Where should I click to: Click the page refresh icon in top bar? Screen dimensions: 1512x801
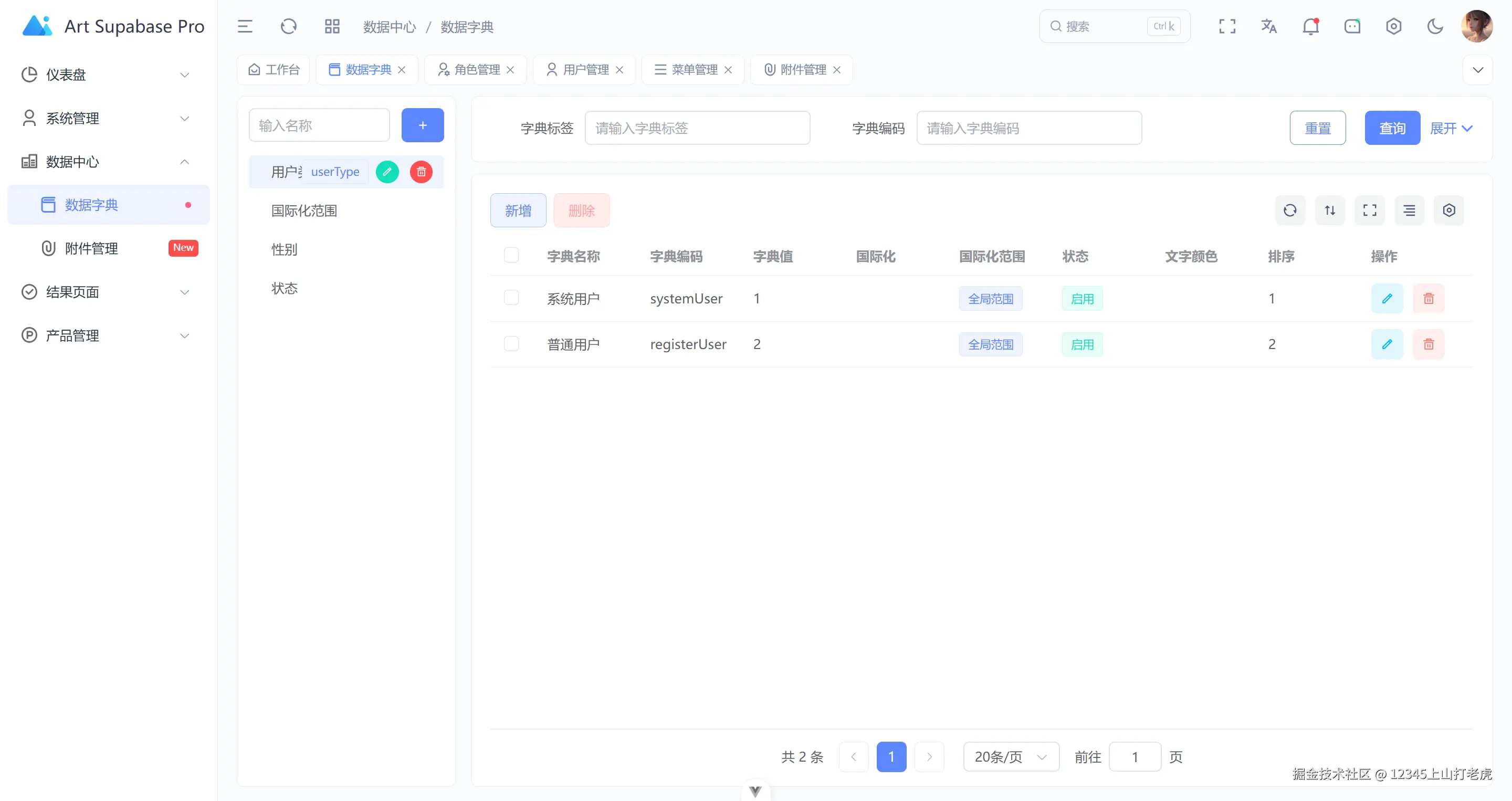288,26
